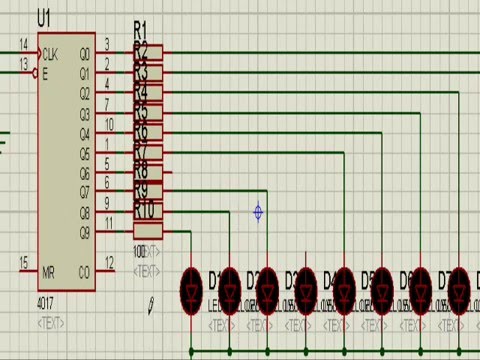This screenshot has width=480, height=360.
Task: Click the CLK pin name
Action: (50, 54)
